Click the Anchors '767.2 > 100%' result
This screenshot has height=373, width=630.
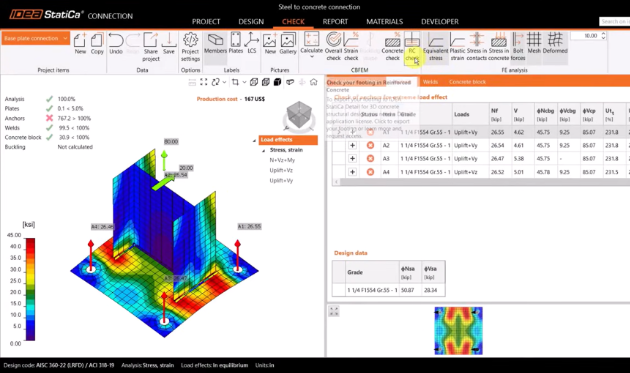(x=74, y=118)
